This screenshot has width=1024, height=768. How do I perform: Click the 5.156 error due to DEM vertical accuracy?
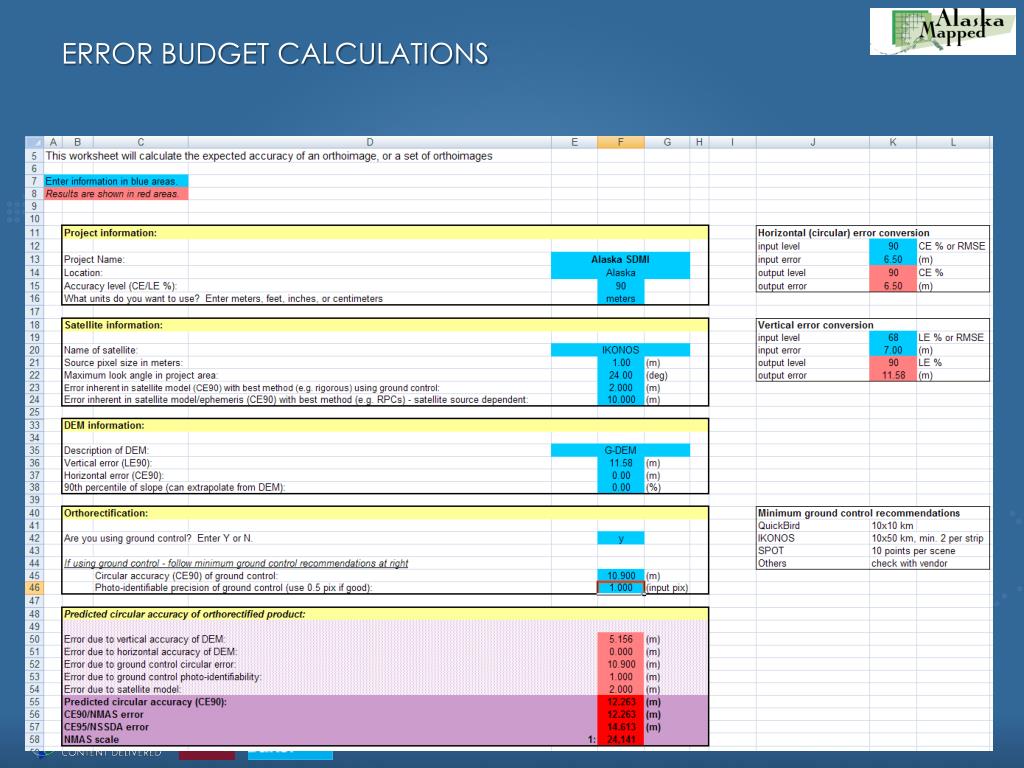[620, 639]
